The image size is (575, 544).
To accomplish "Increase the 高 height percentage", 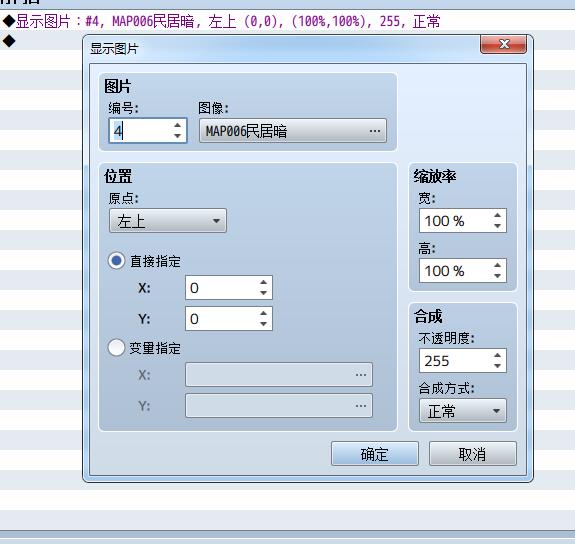I will pos(497,266).
